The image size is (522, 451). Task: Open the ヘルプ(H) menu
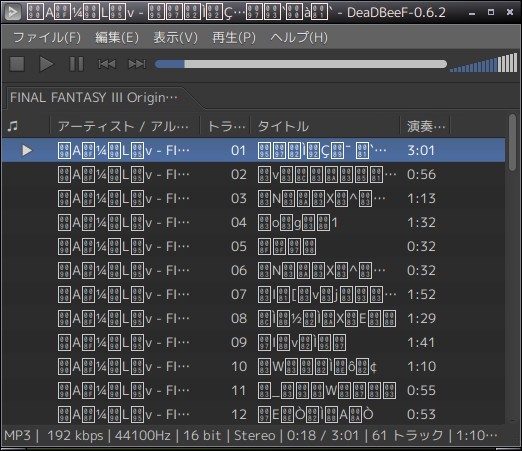tap(299, 37)
